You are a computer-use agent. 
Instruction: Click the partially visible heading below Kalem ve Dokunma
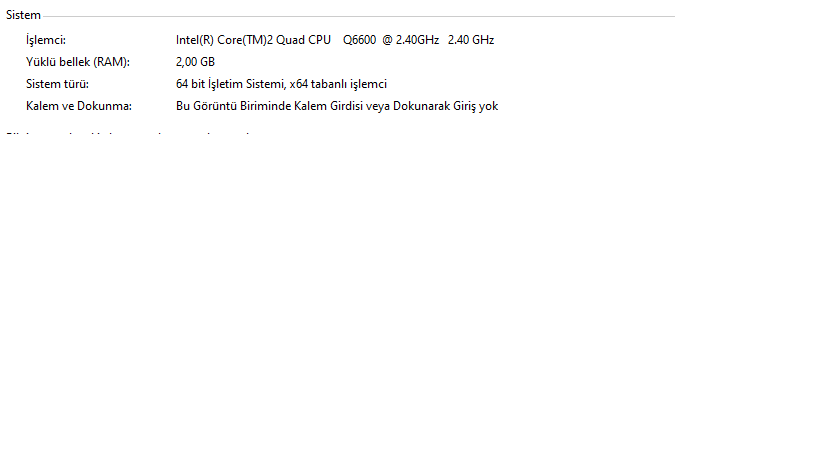[128, 134]
